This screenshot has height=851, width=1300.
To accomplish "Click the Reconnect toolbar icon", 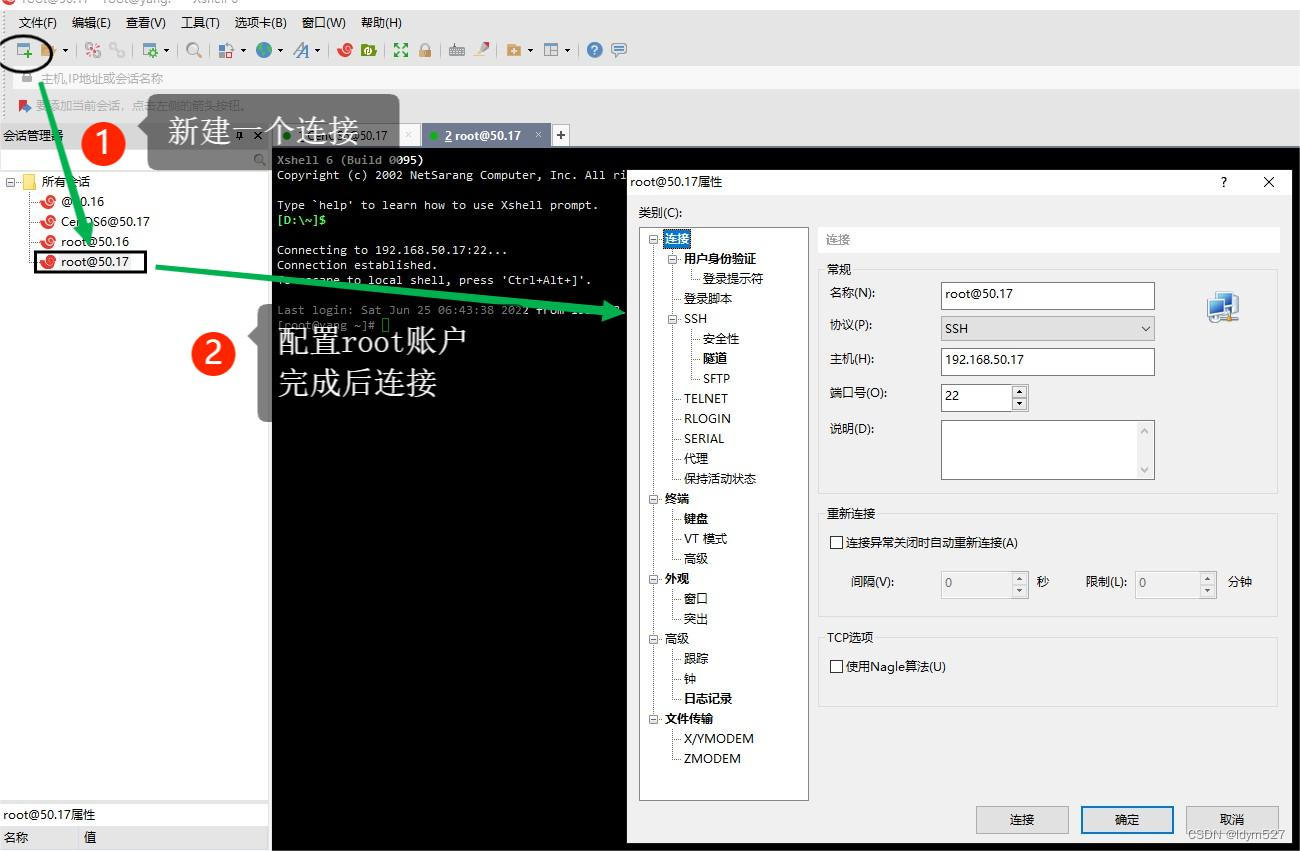I will (93, 50).
